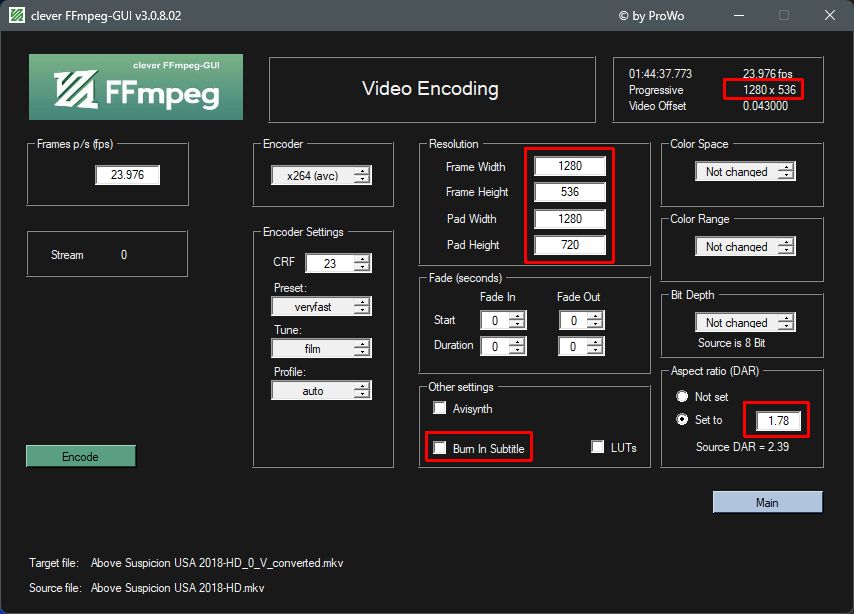Select the Not set aspect ratio option
This screenshot has height=614, width=854.
point(682,396)
